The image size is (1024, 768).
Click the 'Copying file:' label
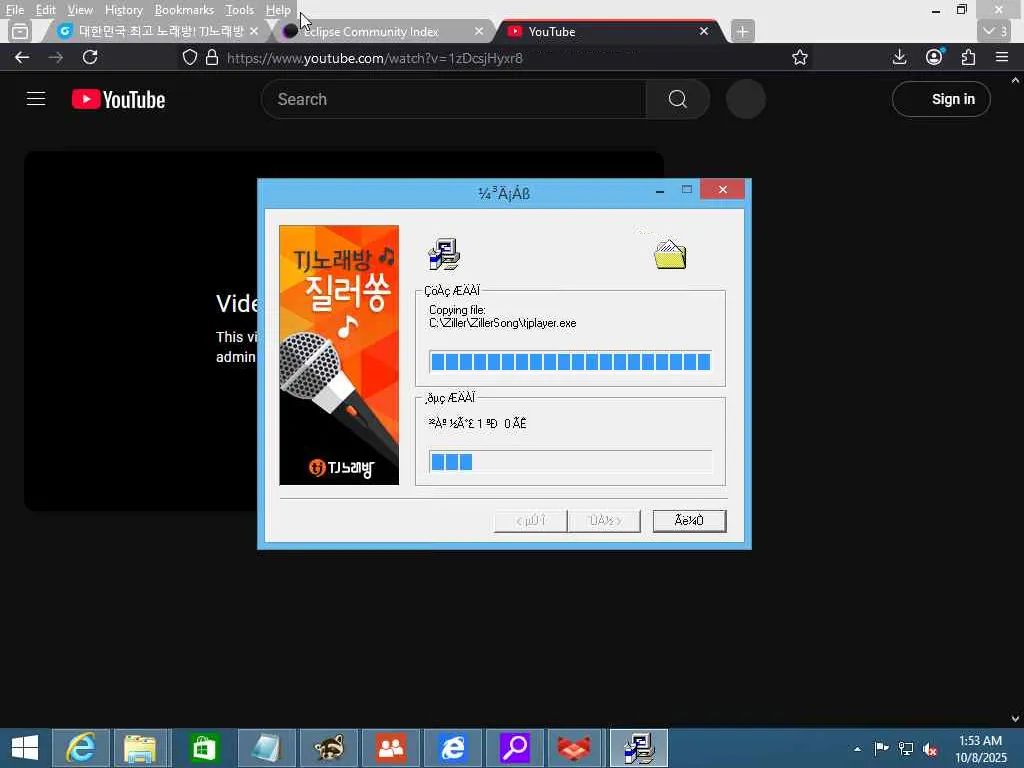[x=457, y=310]
